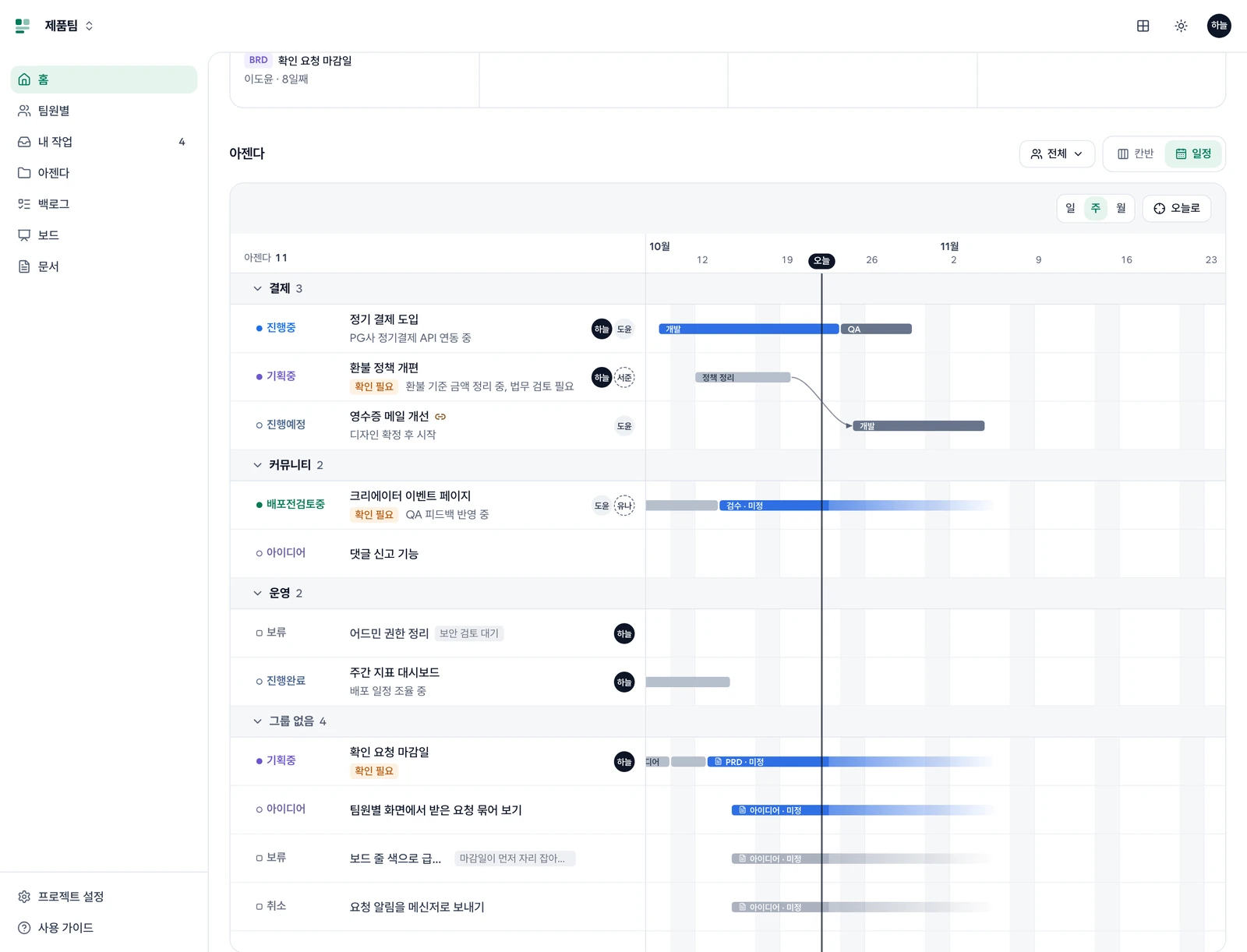Switch to 칸반 view
This screenshot has height=952, width=1247.
coord(1136,153)
